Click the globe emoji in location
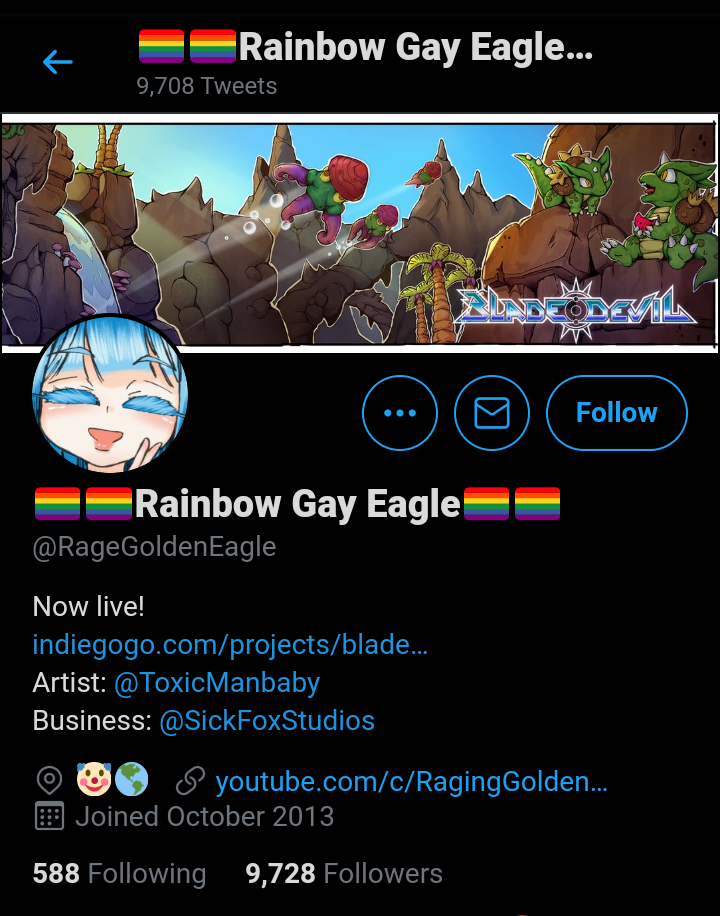This screenshot has width=720, height=916. click(131, 779)
